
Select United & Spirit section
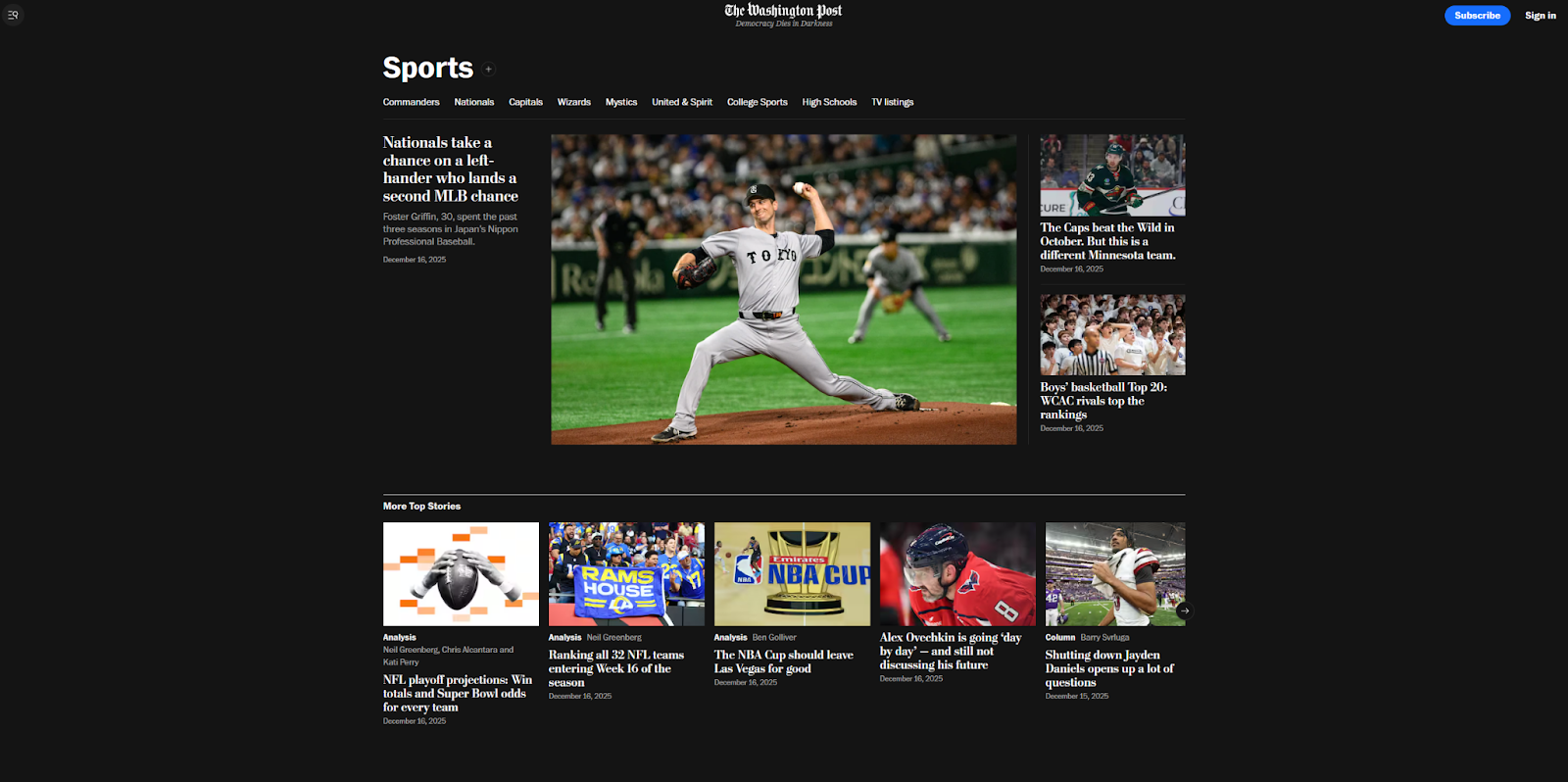tap(682, 102)
